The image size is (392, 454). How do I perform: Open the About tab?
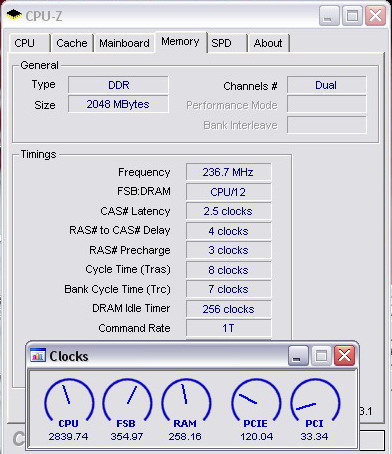click(268, 43)
